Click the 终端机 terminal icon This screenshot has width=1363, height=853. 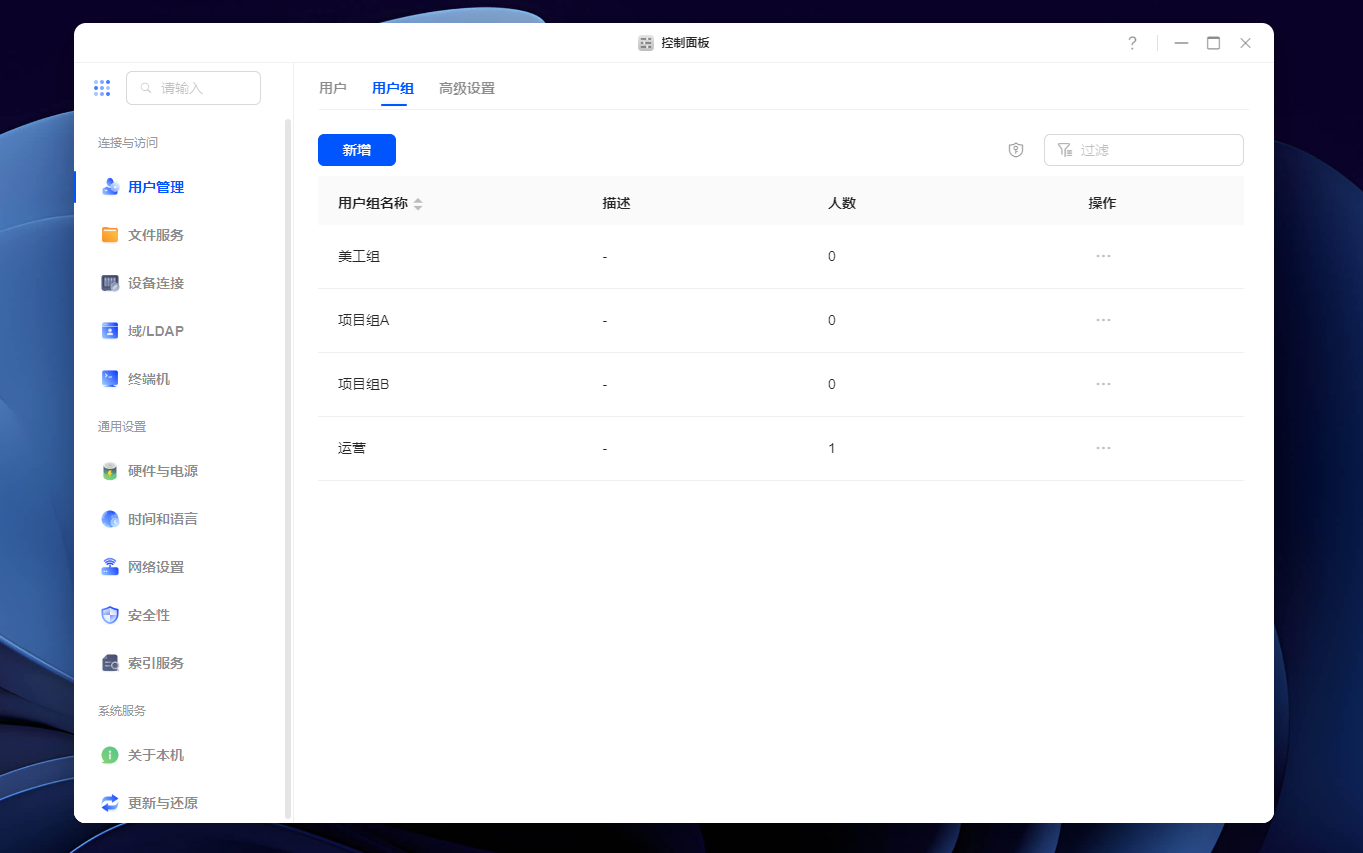click(x=110, y=379)
